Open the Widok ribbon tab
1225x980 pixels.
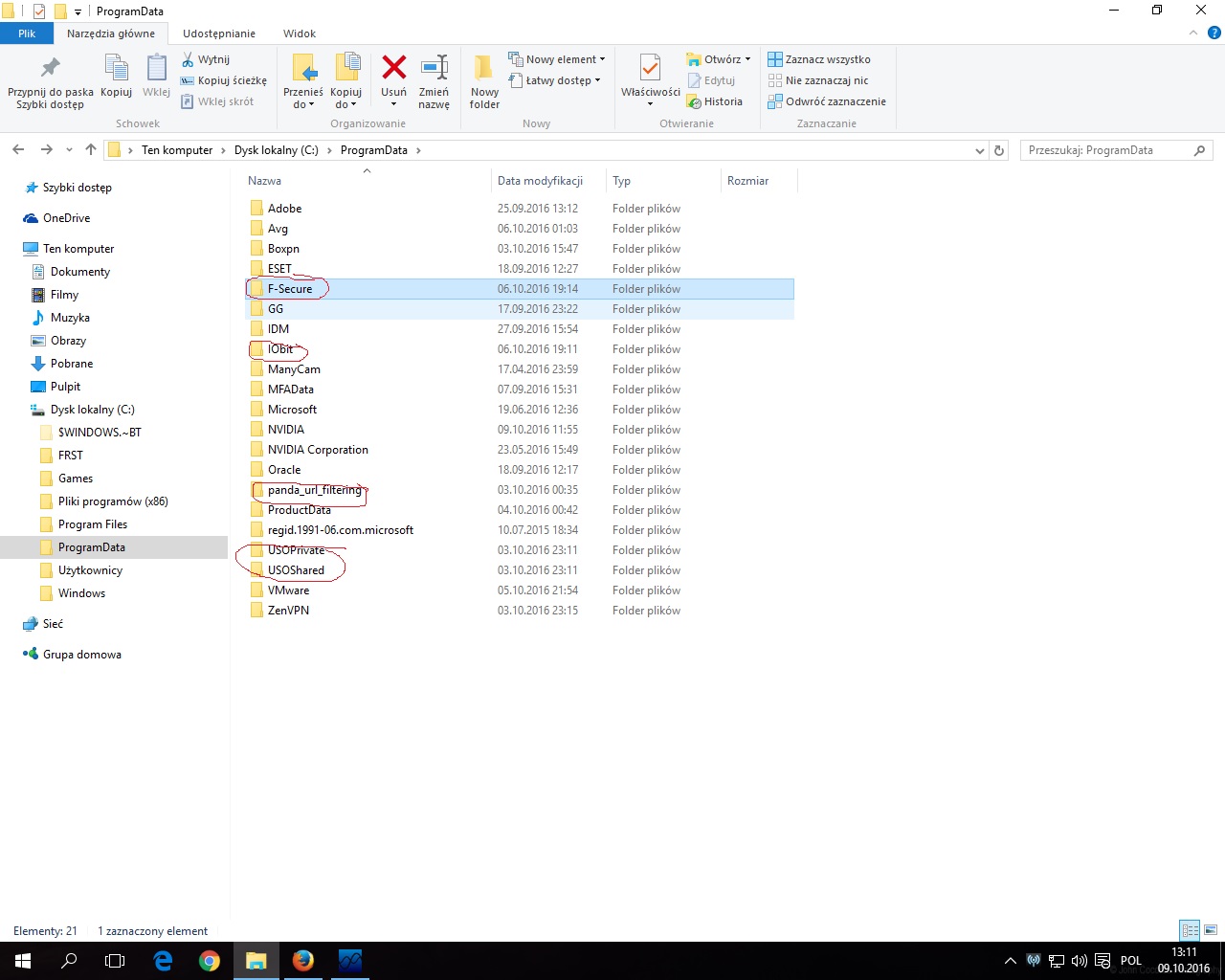(x=299, y=33)
